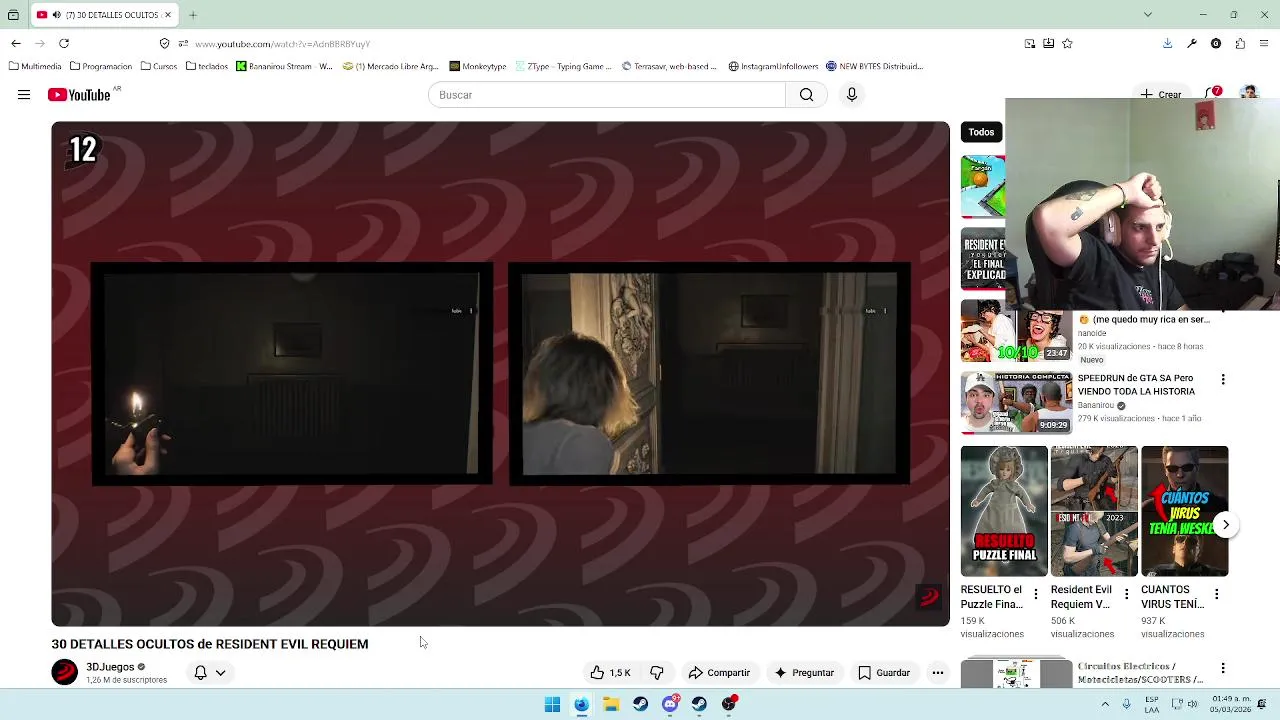Focus the Buscar search field
Image resolution: width=1280 pixels, height=720 pixels.
(607, 95)
